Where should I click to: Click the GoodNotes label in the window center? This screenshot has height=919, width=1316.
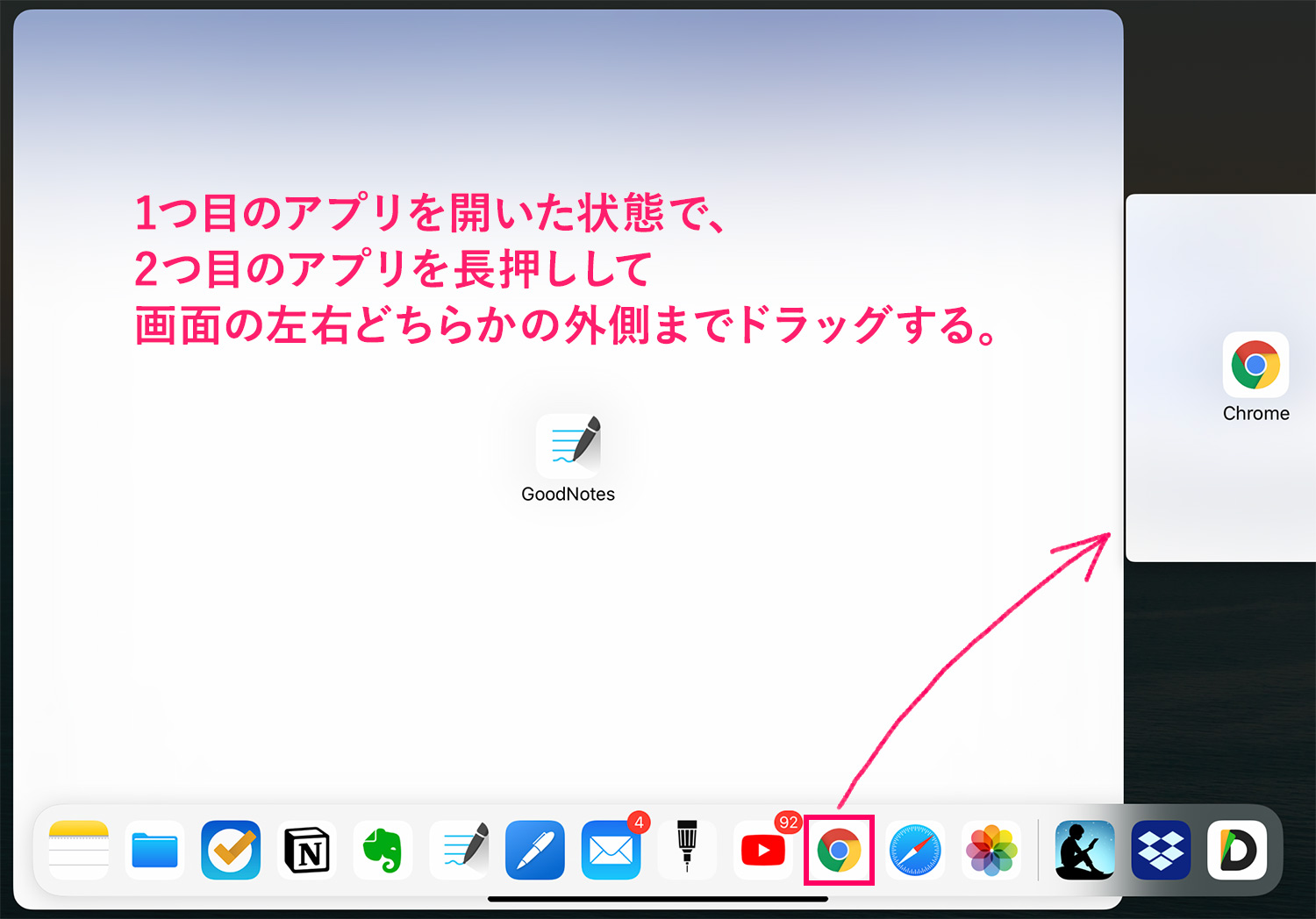[569, 494]
